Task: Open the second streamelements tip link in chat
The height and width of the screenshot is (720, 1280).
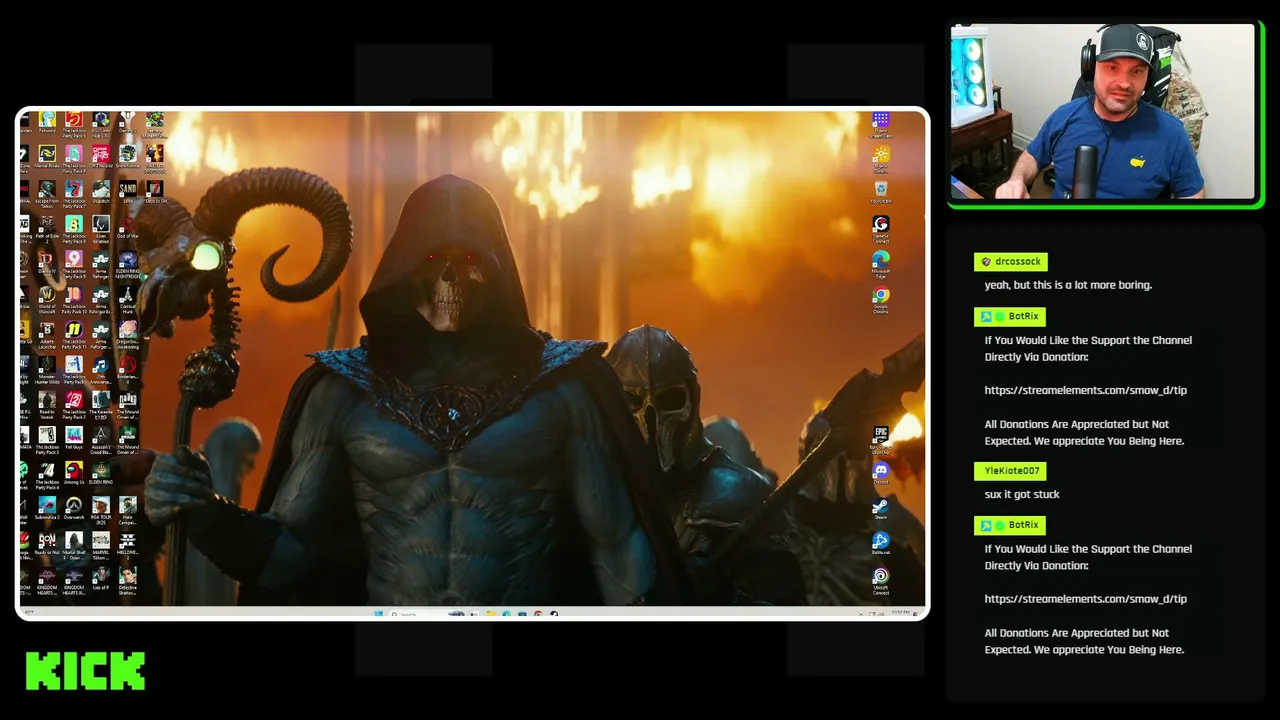Action: [x=1086, y=599]
